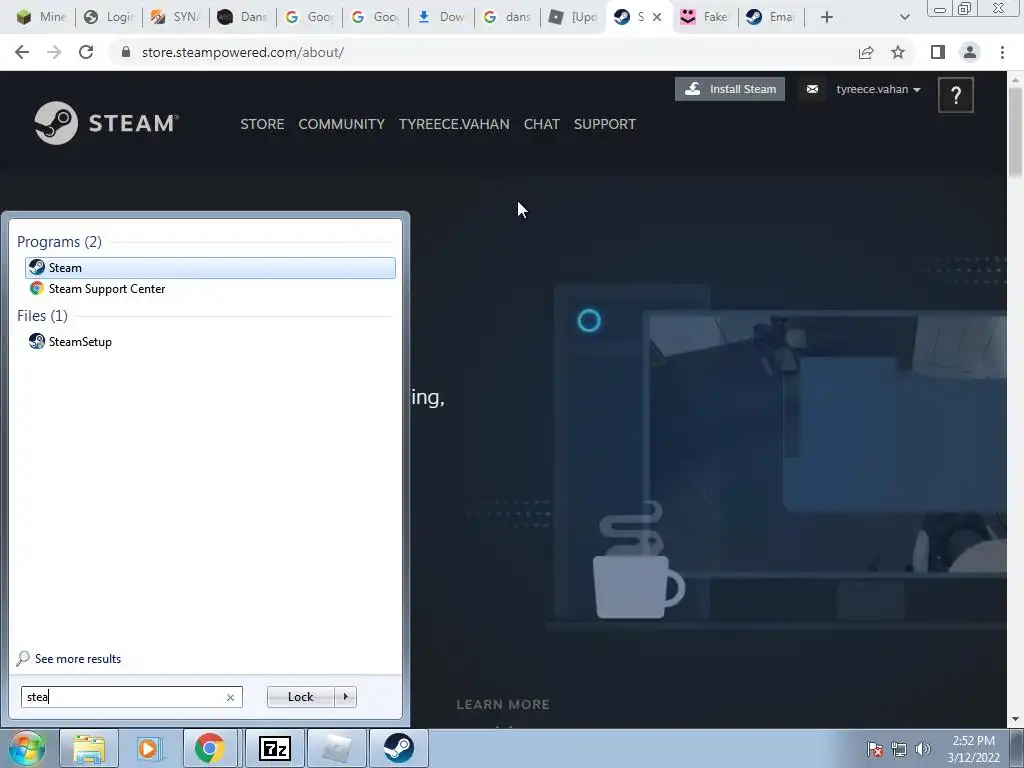
Task: Clear the start menu search box
Action: point(230,697)
